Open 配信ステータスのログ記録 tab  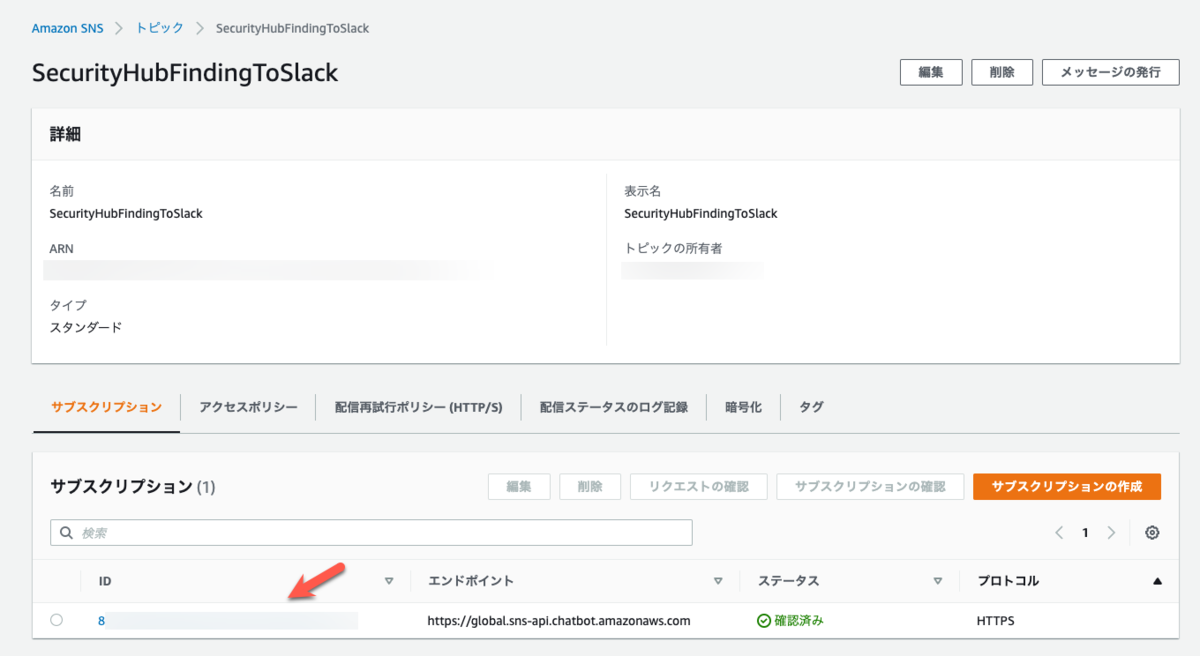613,407
